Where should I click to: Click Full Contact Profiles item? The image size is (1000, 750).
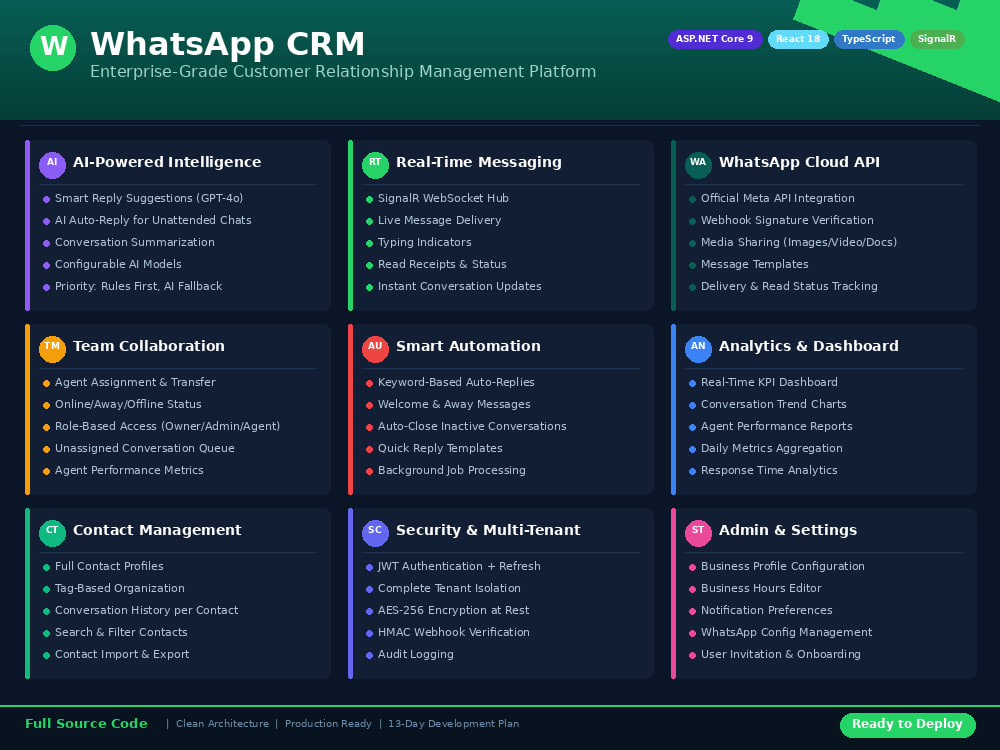109,566
